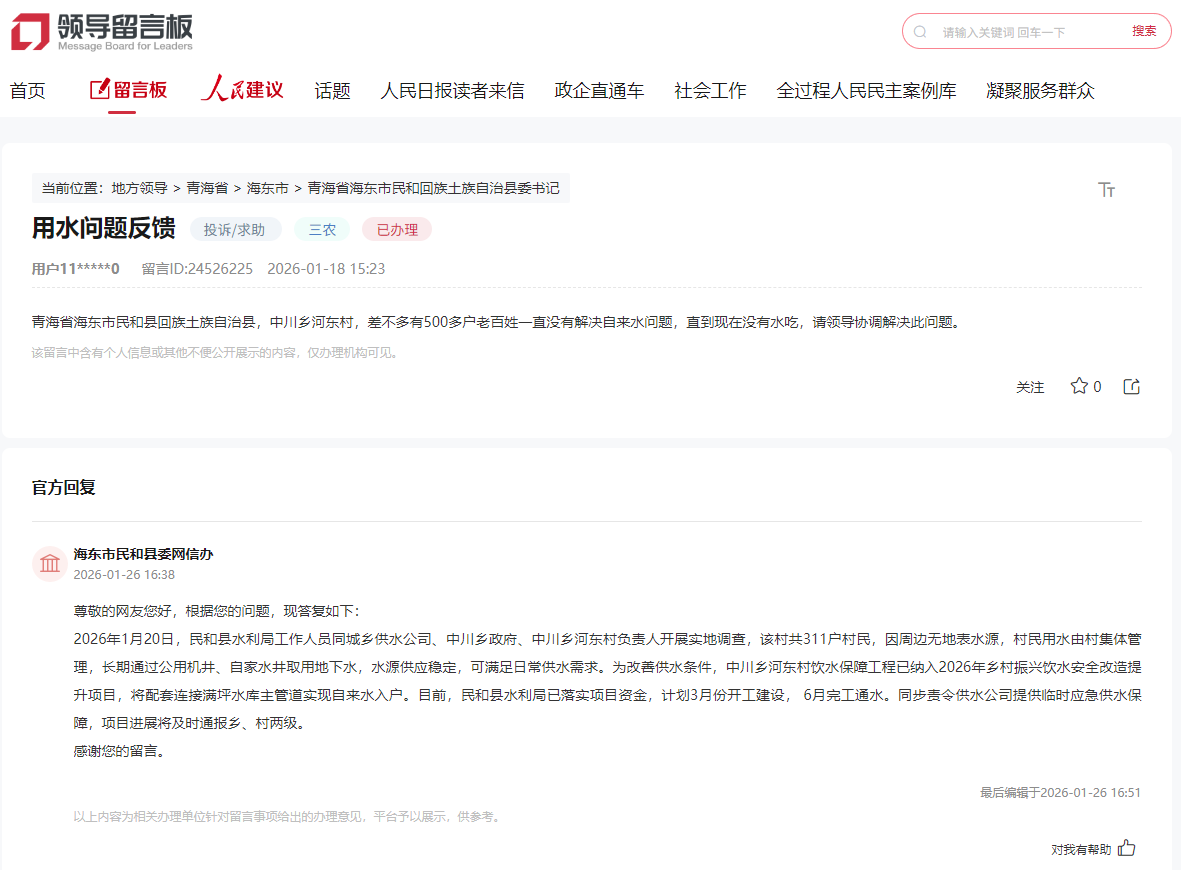
Task: Click the 海东市民和县委网信办 institution avatar icon
Action: 50,564
